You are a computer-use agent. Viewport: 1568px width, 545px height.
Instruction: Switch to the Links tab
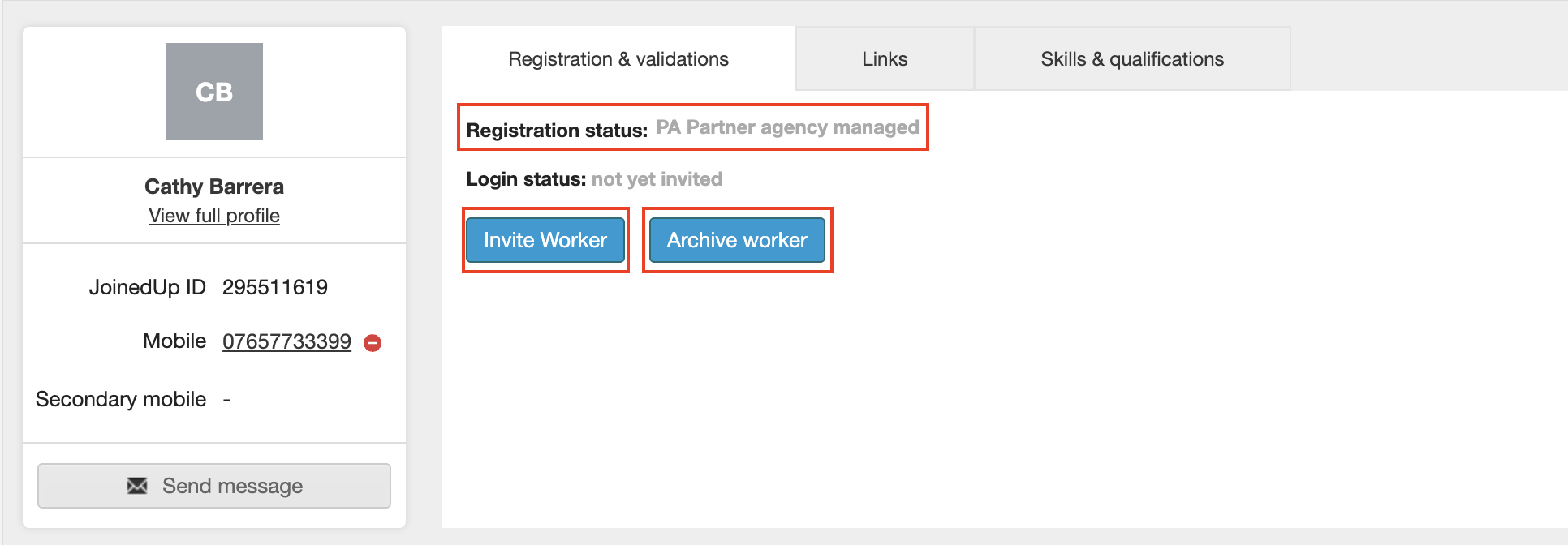click(x=885, y=59)
